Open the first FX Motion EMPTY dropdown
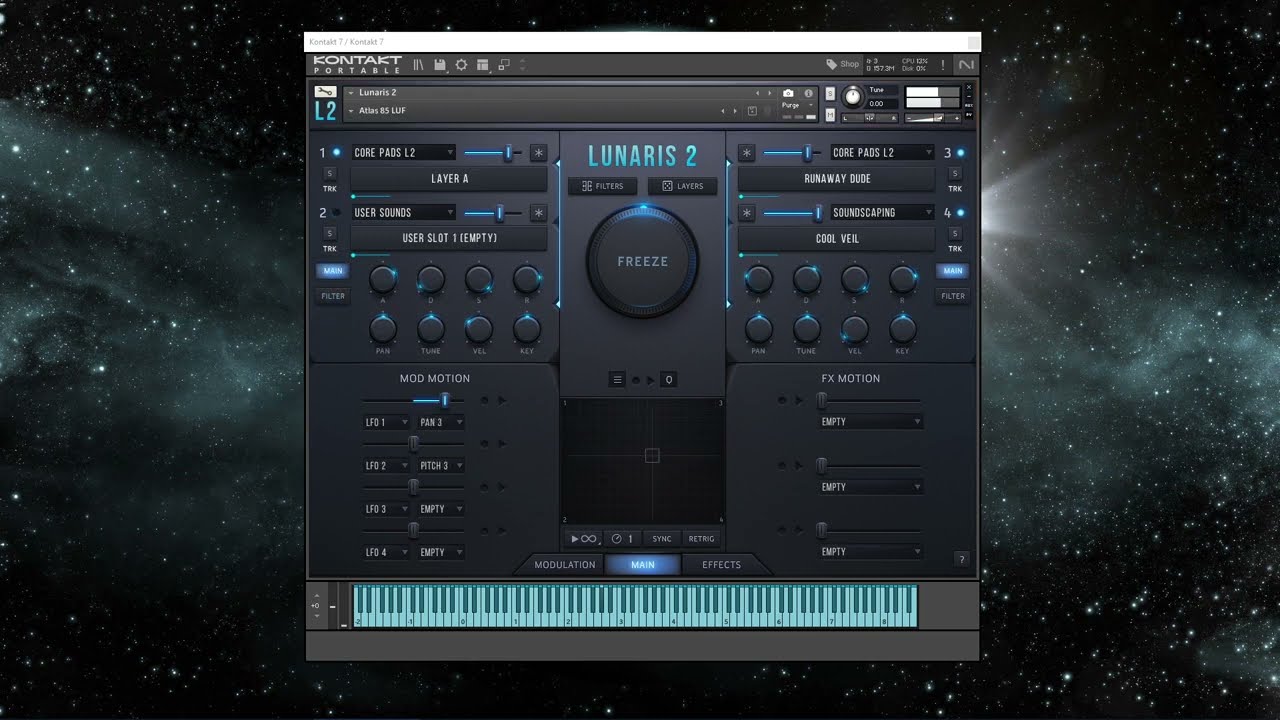Image resolution: width=1280 pixels, height=720 pixels. 870,422
